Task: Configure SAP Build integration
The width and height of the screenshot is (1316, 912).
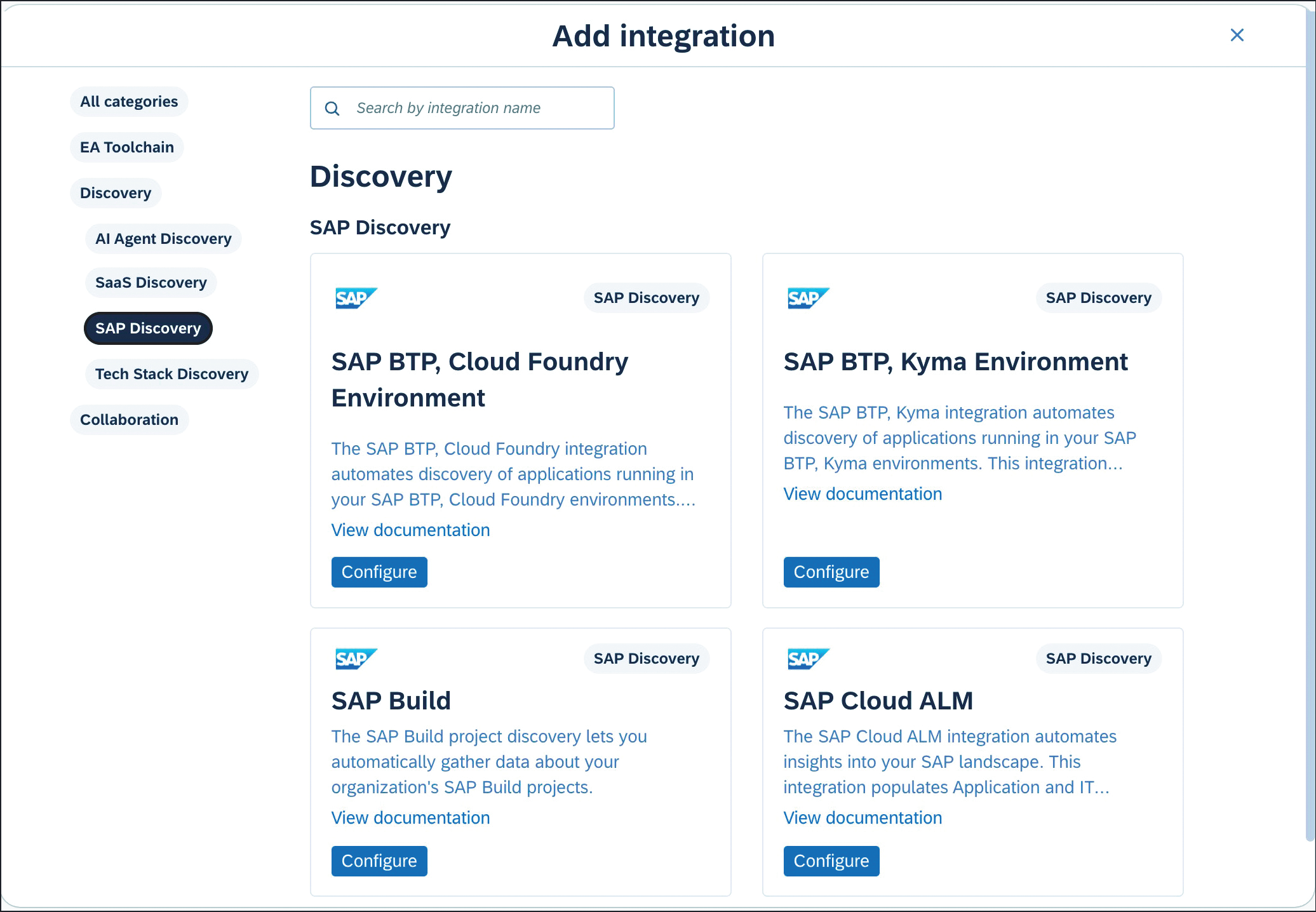Action: pos(379,861)
